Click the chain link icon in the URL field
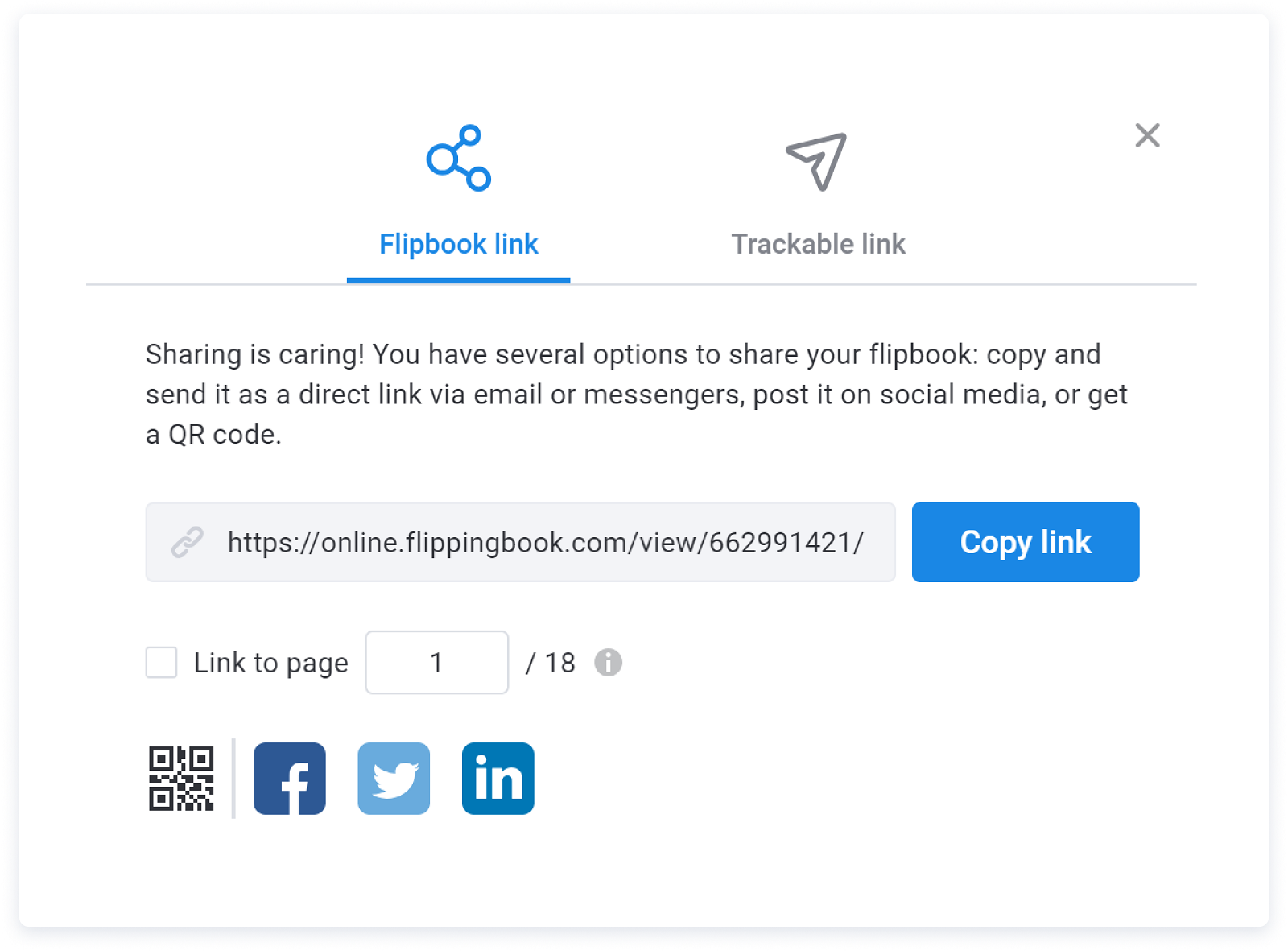 pos(188,542)
